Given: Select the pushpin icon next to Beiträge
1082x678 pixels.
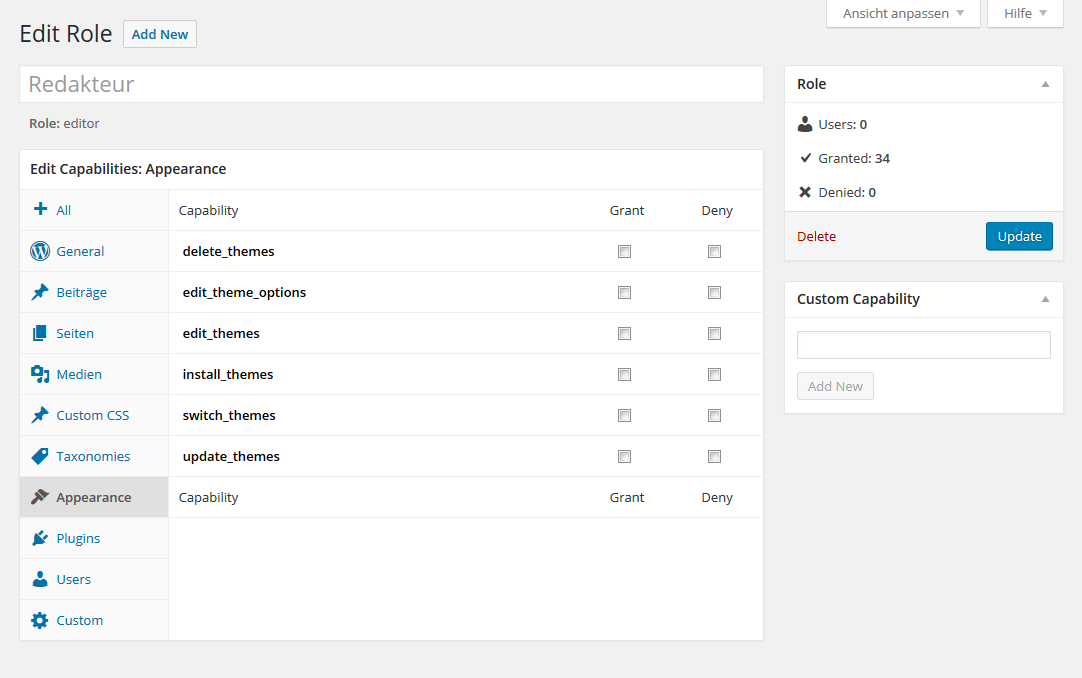Looking at the screenshot, I should tap(40, 292).
